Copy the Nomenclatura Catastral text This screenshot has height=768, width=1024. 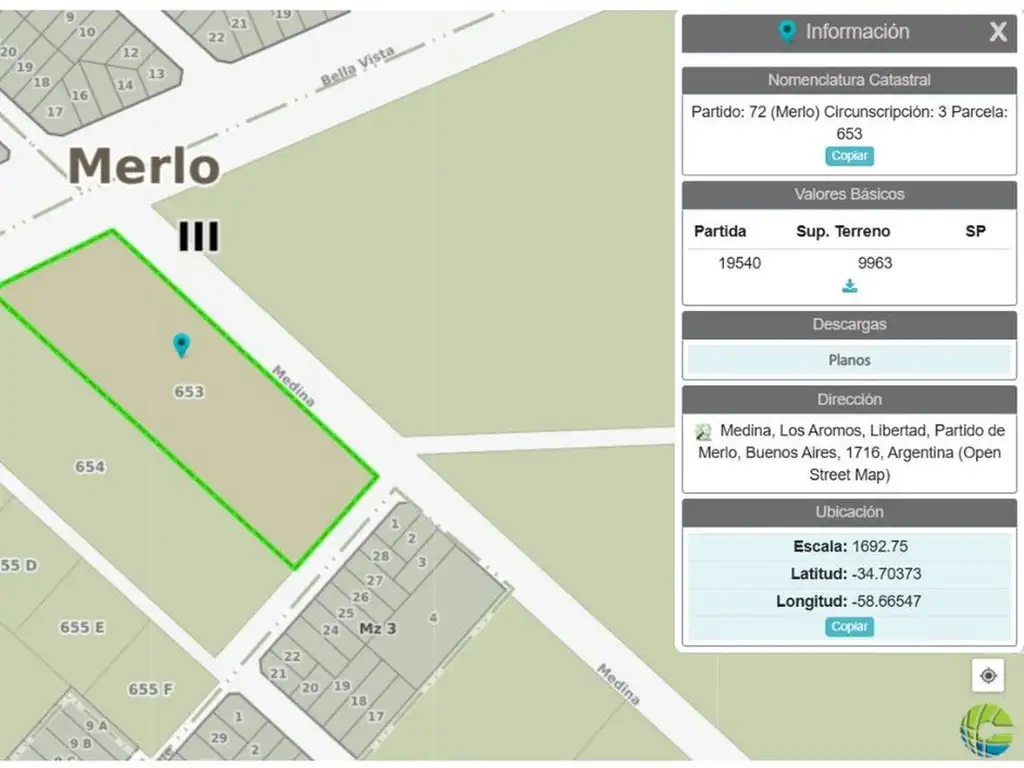pos(849,156)
